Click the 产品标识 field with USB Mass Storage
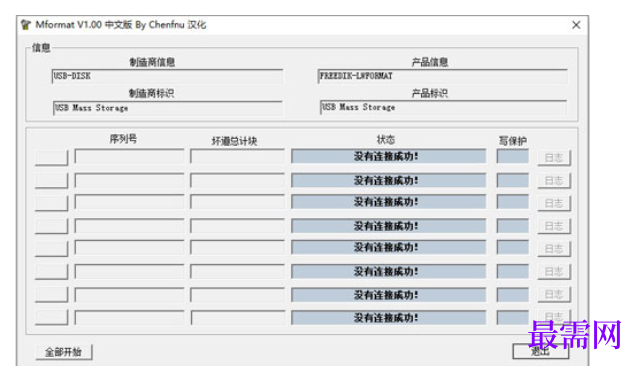The image size is (640, 366). 443,107
